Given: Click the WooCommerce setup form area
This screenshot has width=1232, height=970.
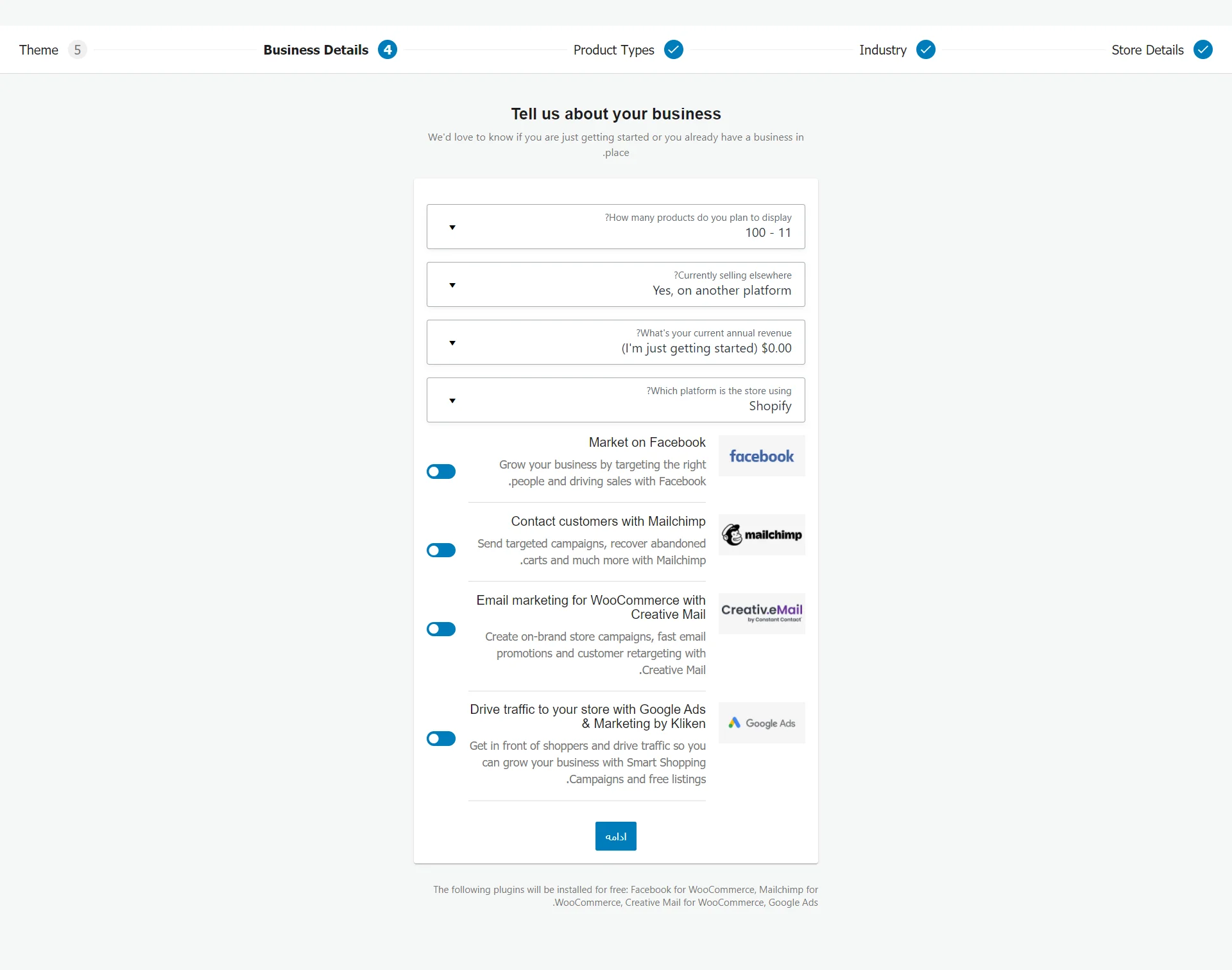Looking at the screenshot, I should coord(616,520).
